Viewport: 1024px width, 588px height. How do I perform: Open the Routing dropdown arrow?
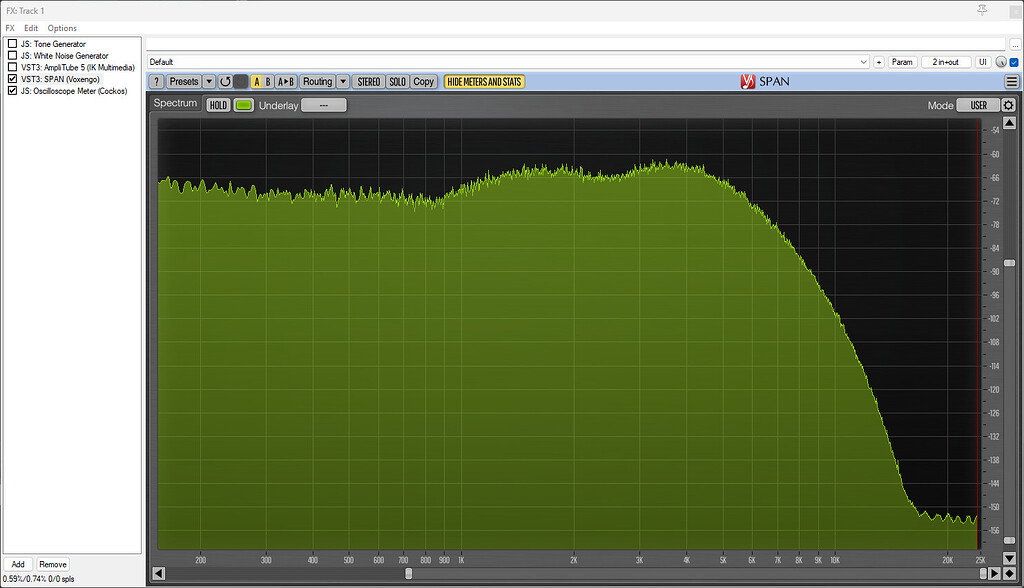point(343,81)
